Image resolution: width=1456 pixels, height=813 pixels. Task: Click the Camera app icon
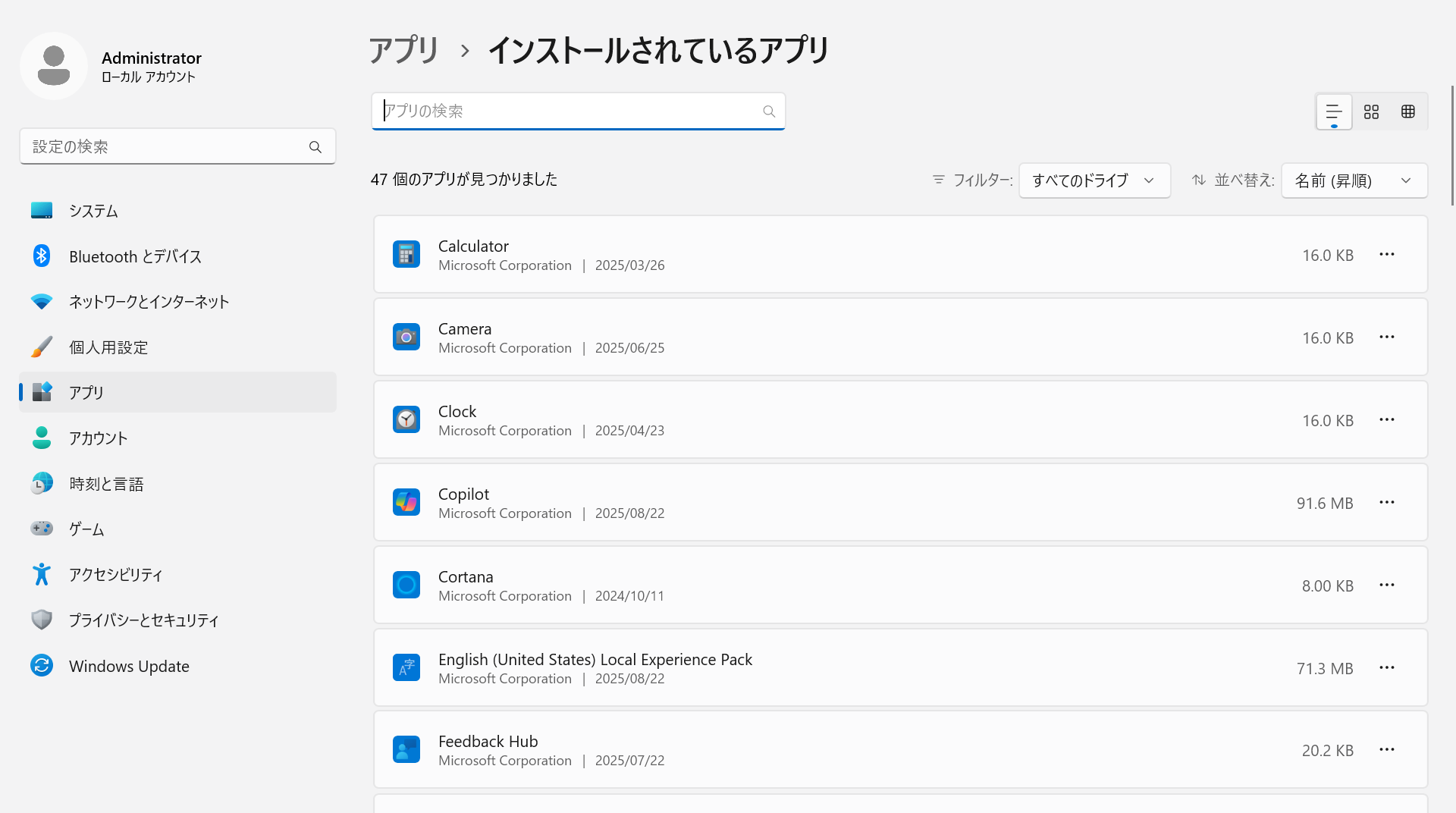[406, 337]
